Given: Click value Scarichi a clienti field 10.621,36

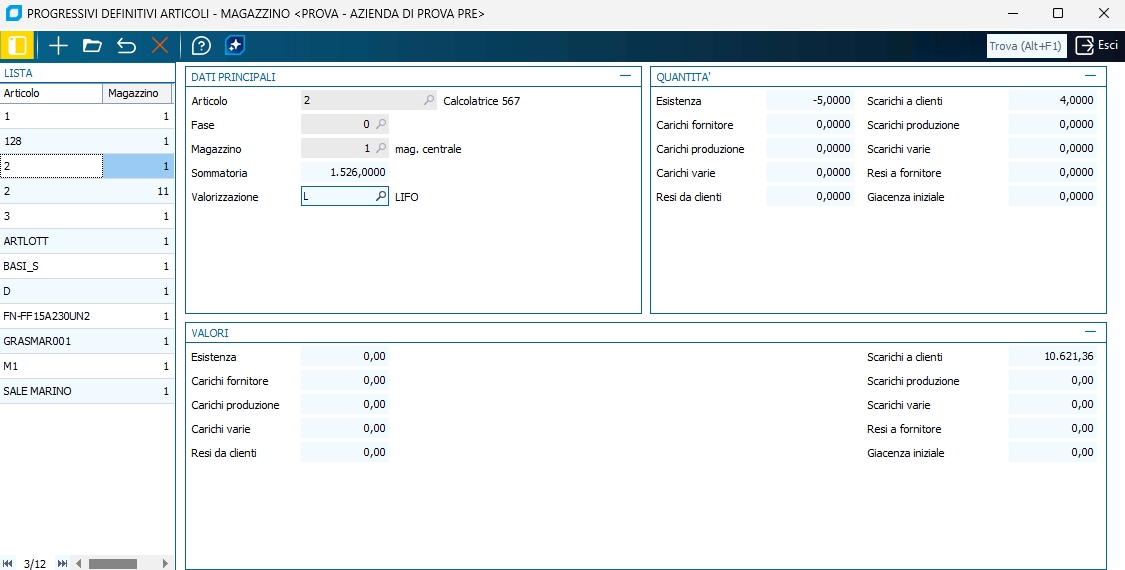Looking at the screenshot, I should coord(1053,356).
